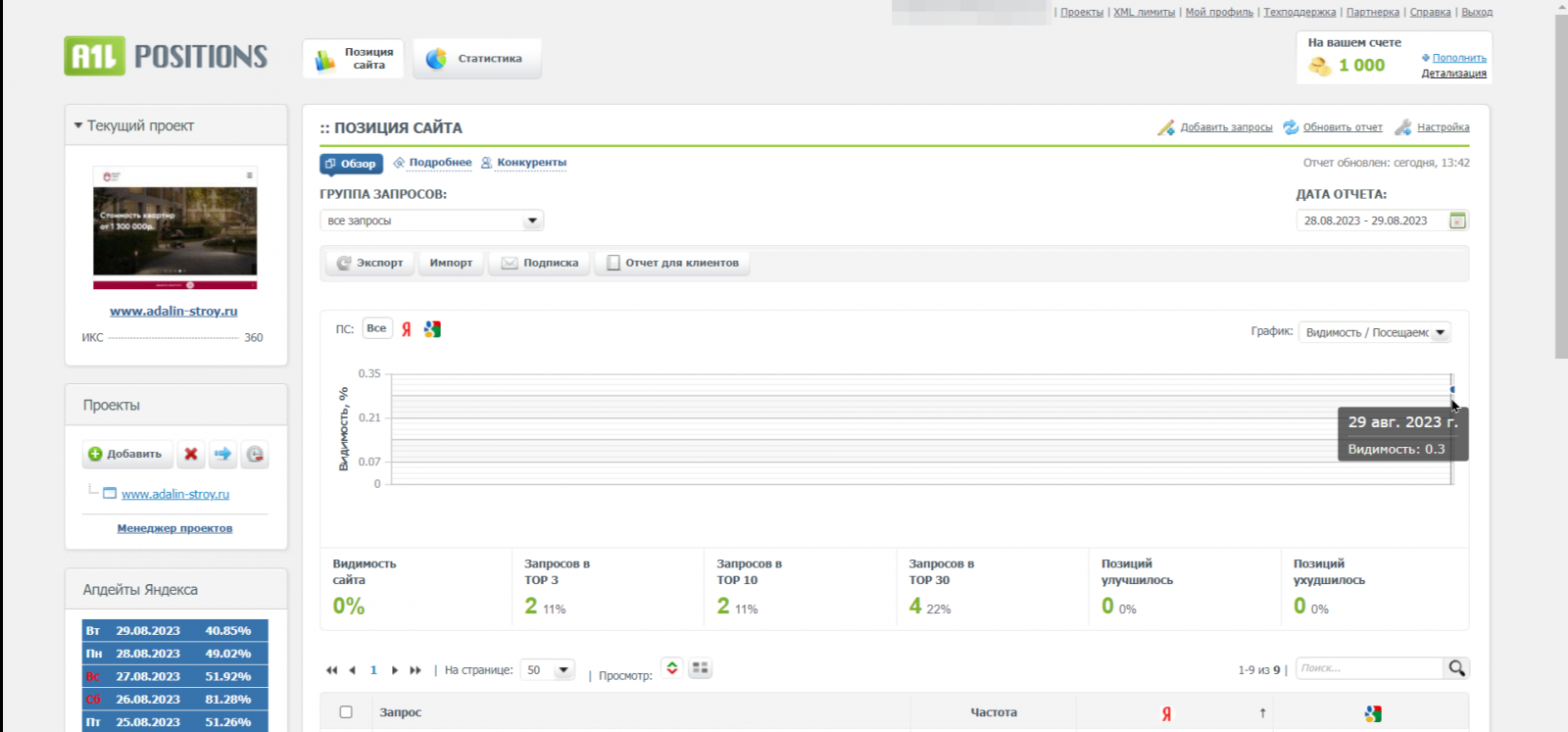The height and width of the screenshot is (732, 1568).
Task: Click the magnifying glass search icon
Action: tap(1456, 668)
